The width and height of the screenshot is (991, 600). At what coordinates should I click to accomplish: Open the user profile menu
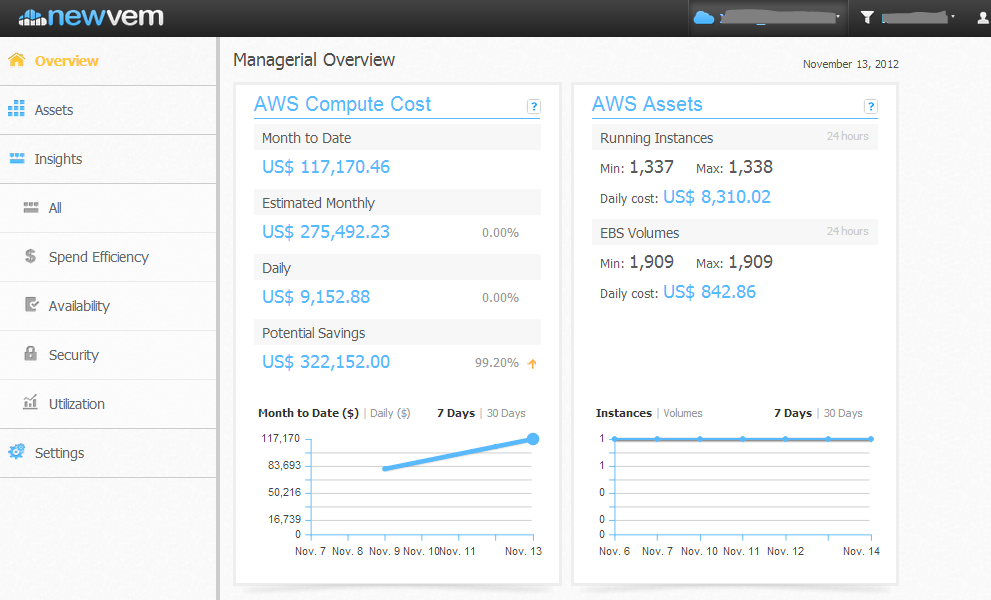pyautogui.click(x=982, y=17)
